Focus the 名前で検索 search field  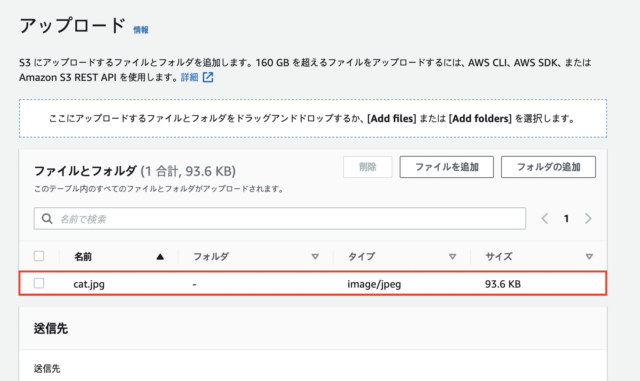[x=280, y=218]
